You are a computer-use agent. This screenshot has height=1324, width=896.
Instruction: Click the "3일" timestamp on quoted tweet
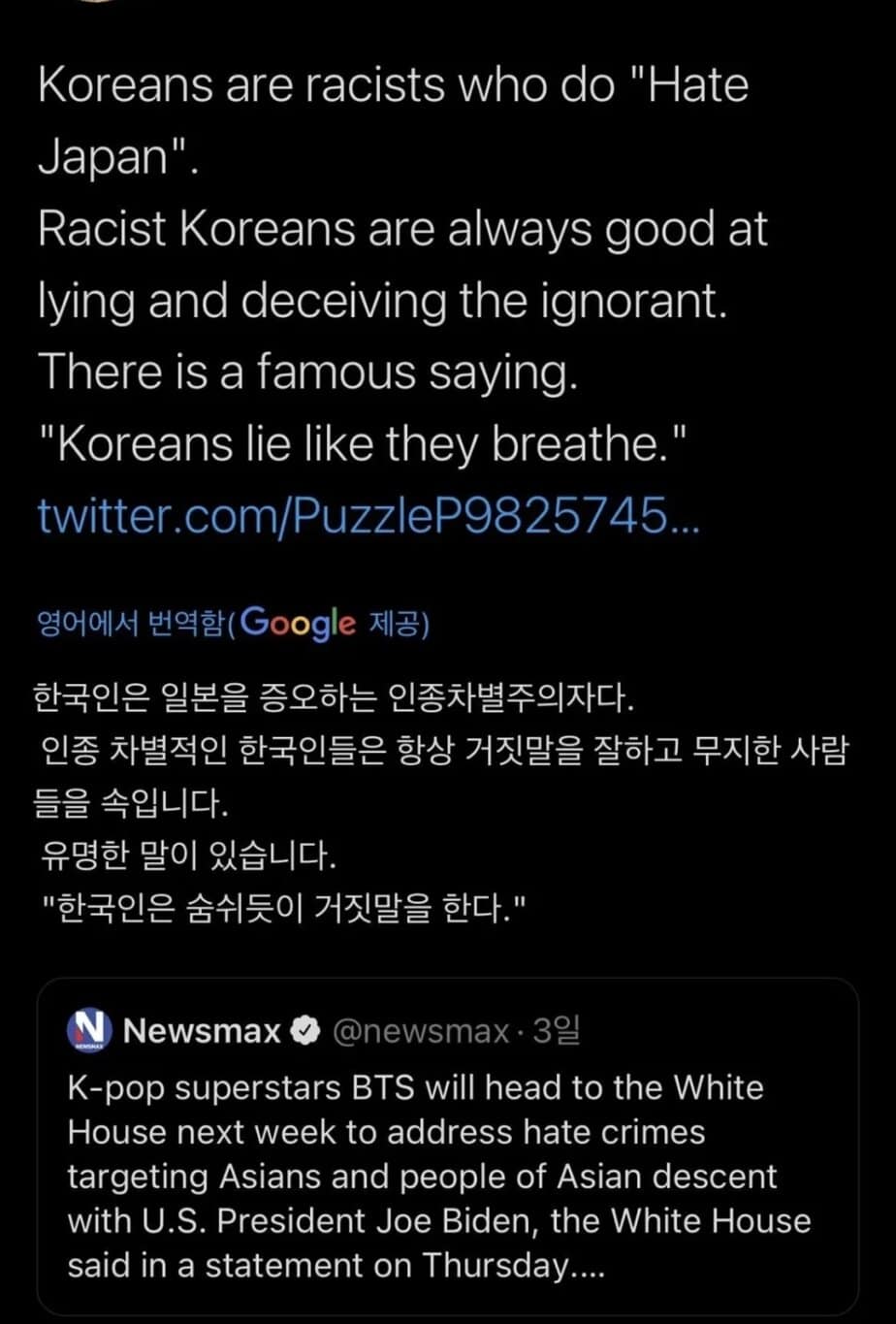click(557, 1031)
